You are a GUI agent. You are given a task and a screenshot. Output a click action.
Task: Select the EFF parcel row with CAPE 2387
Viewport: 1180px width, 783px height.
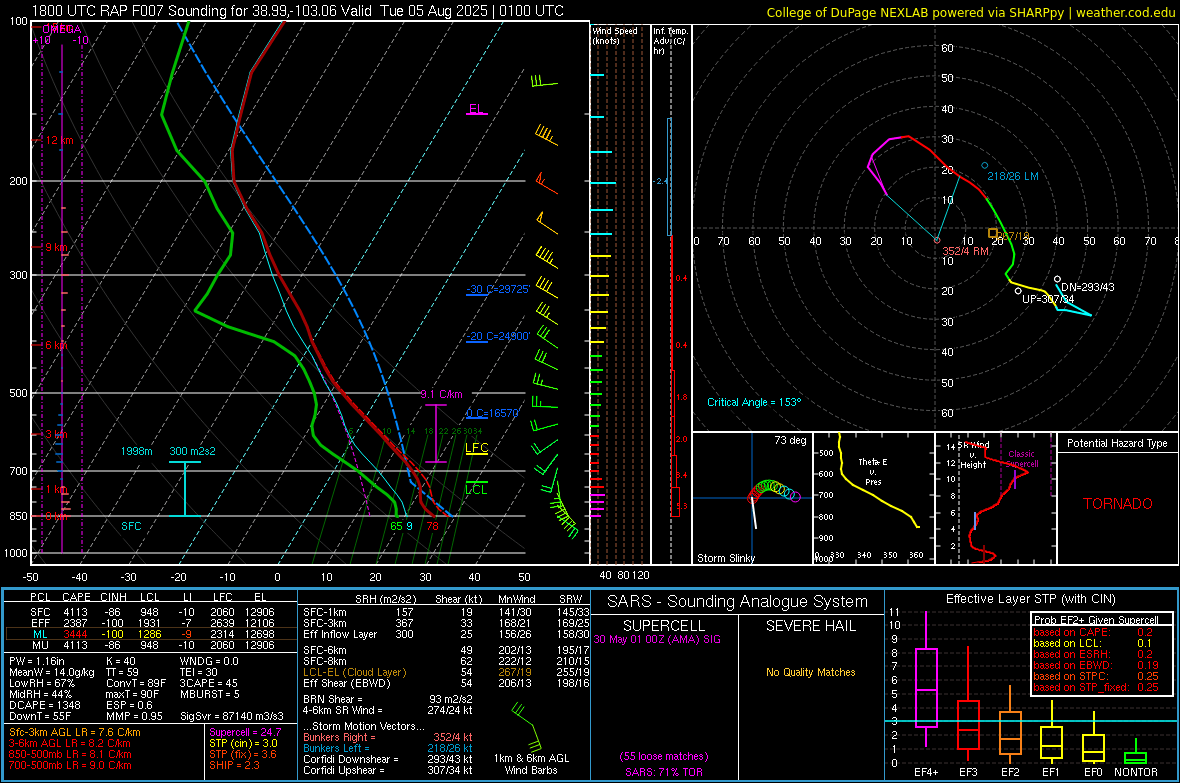[152, 623]
